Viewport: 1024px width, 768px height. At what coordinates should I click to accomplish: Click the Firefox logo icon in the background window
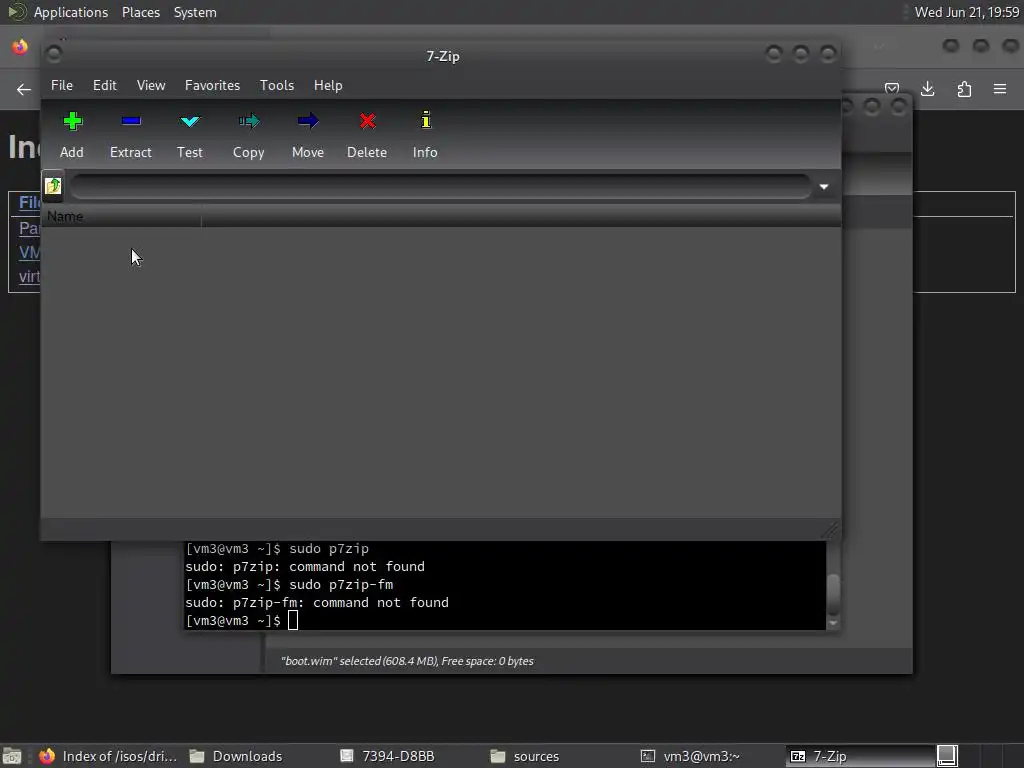[x=20, y=47]
